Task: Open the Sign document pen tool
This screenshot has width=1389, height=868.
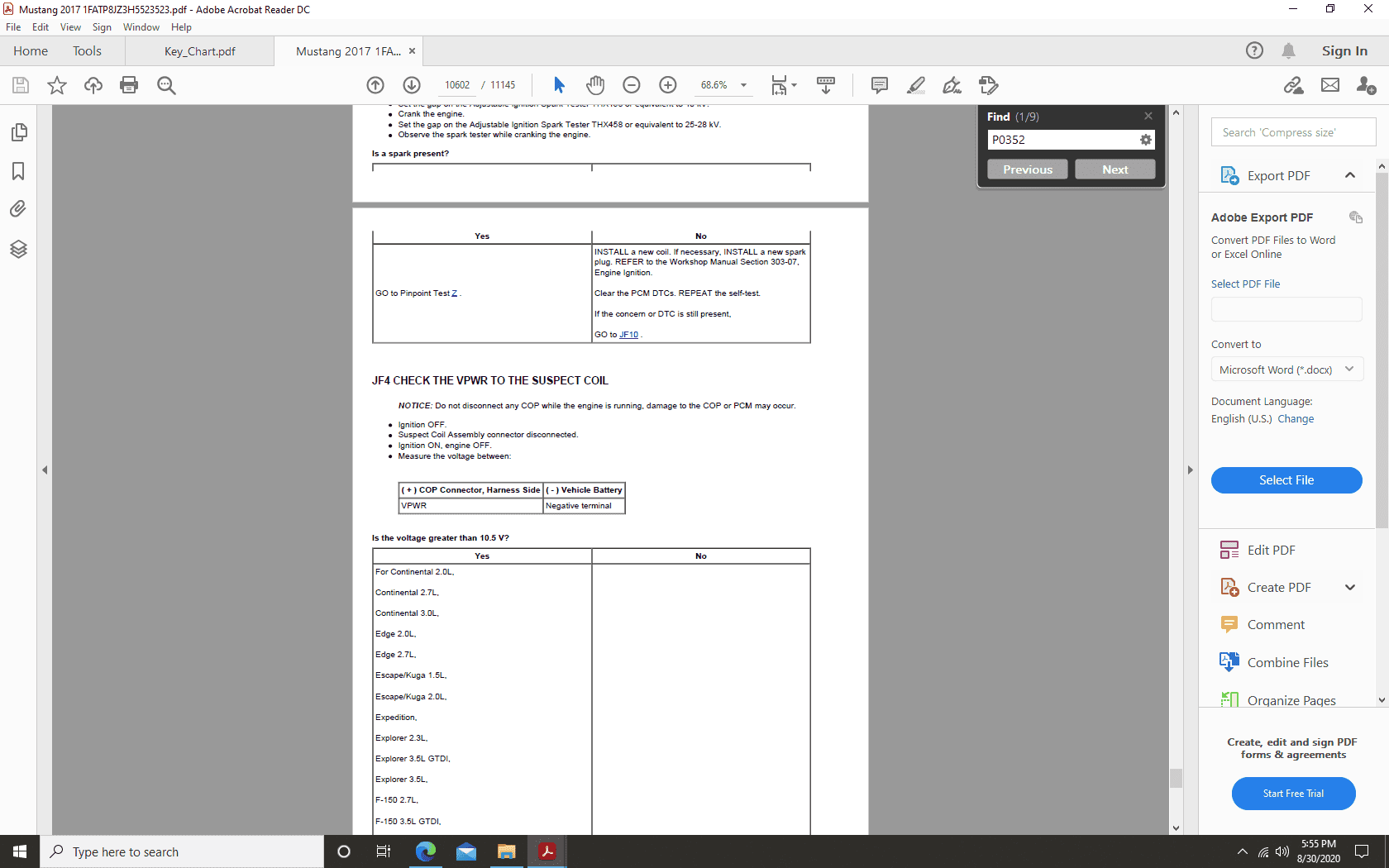Action: (952, 85)
